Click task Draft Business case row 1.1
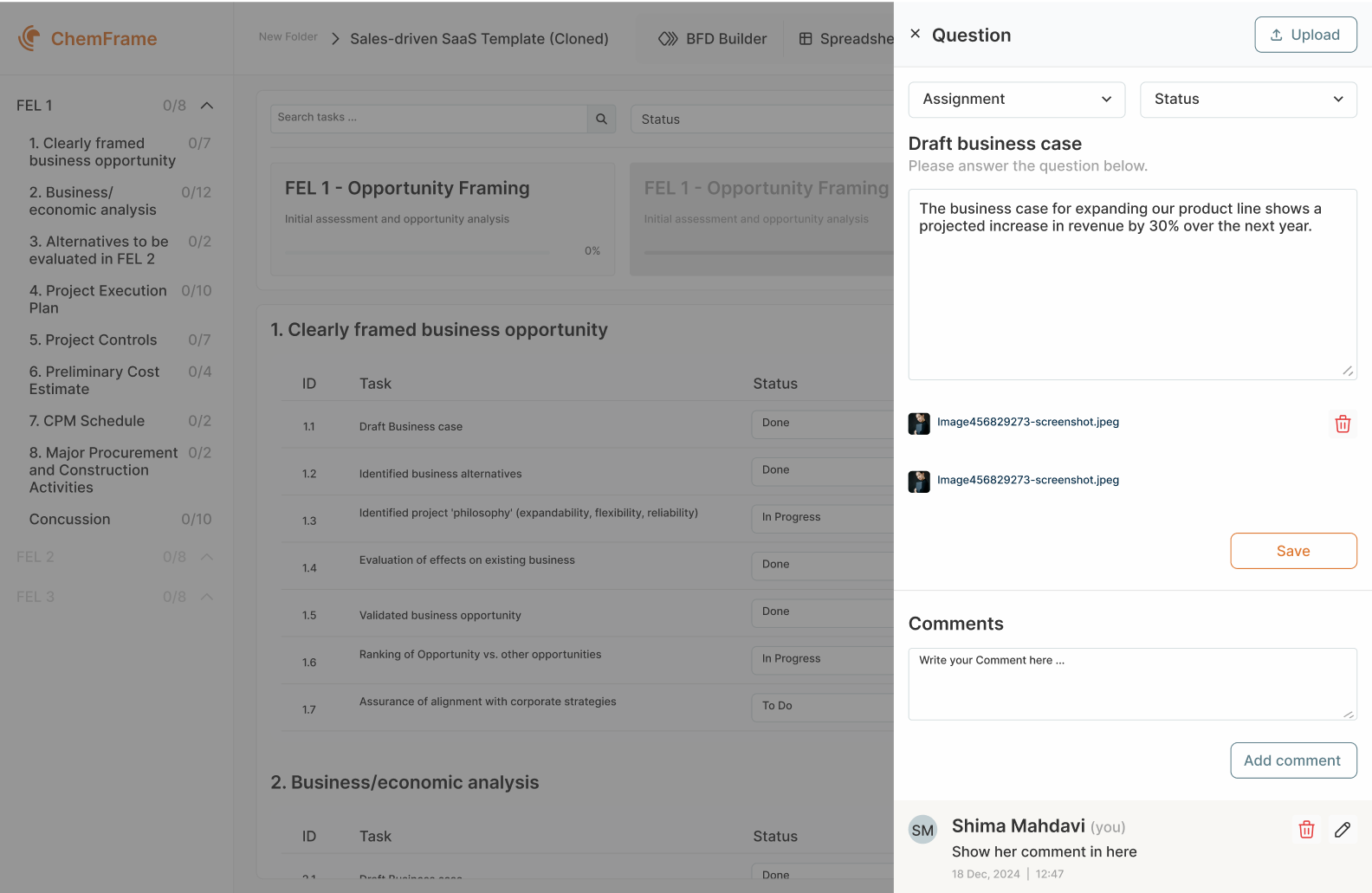Viewport: 1372px width, 893px height. pyautogui.click(x=411, y=427)
